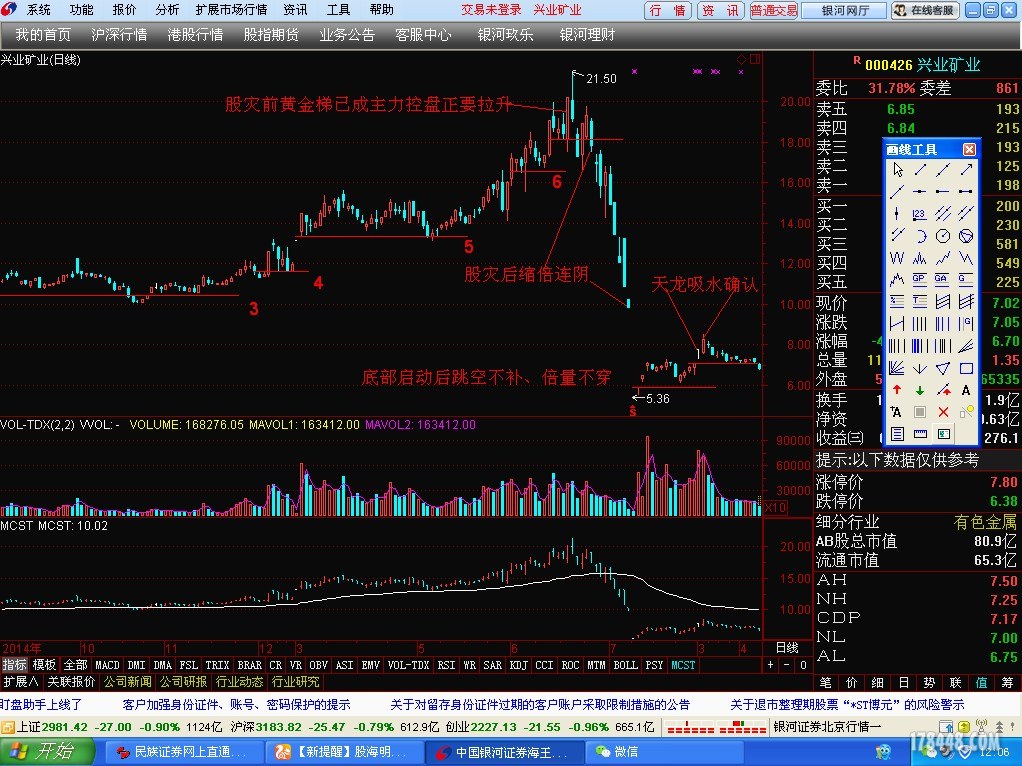Click the 普通交易 button
The width and height of the screenshot is (1022, 766).
(774, 10)
